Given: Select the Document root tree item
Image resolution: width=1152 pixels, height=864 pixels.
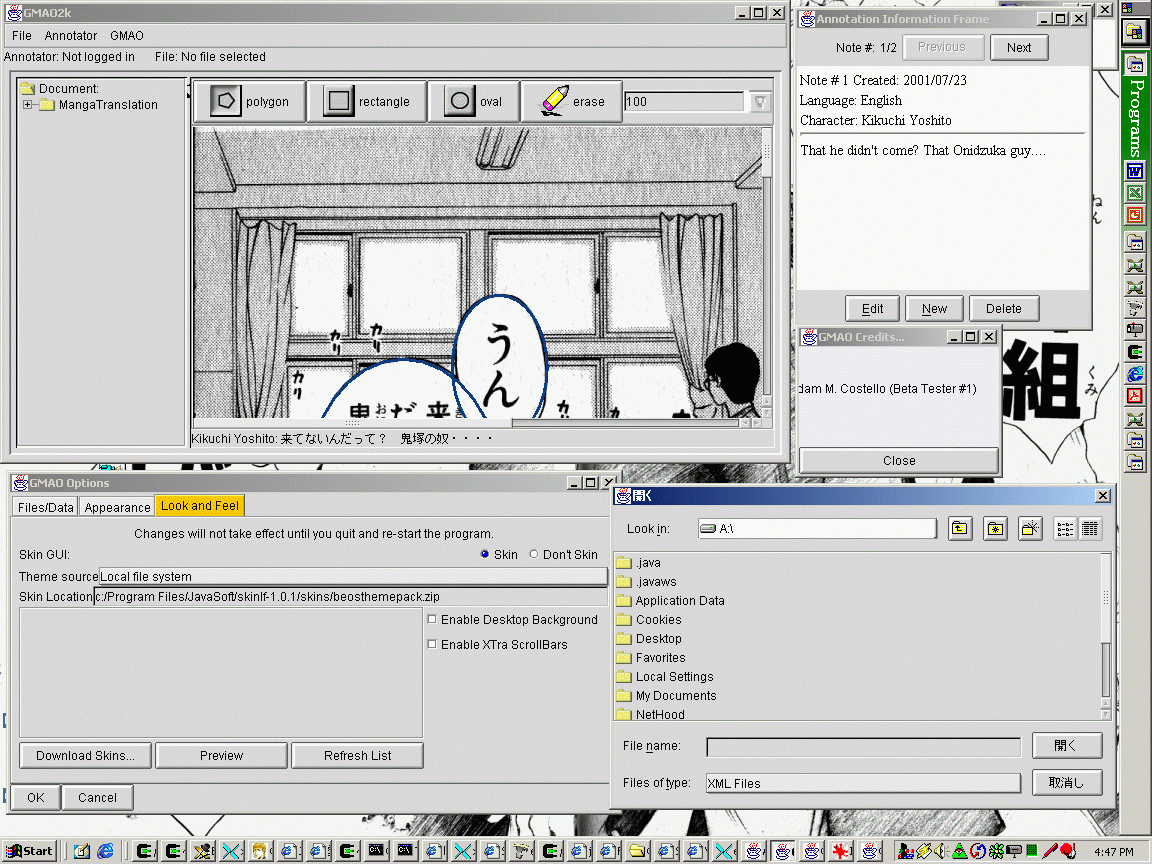Looking at the screenshot, I should pos(60,88).
